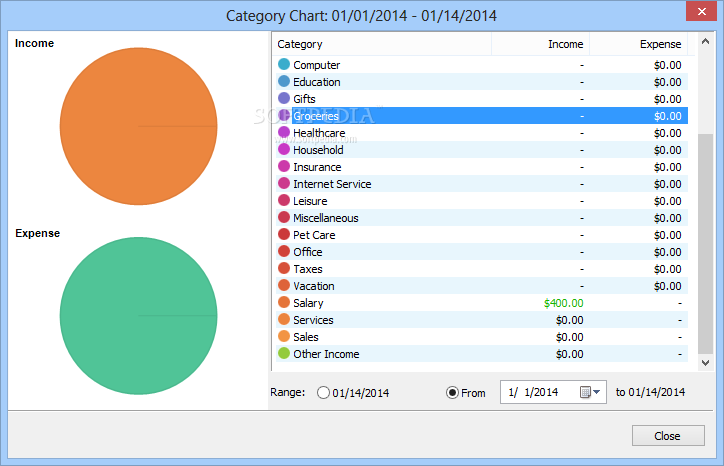Click the scrollbar up arrow
This screenshot has width=724, height=466.
705,42
